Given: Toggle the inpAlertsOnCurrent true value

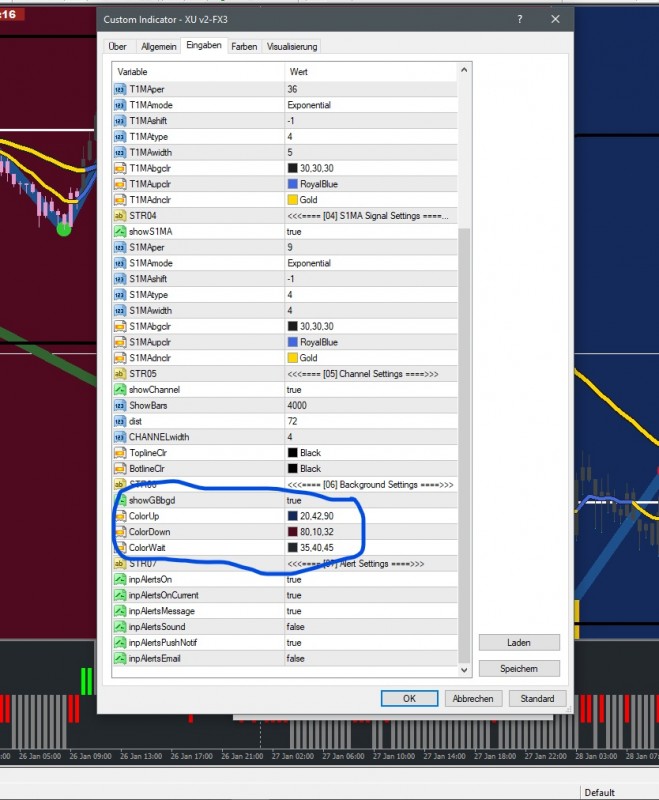Looking at the screenshot, I should click(x=294, y=595).
